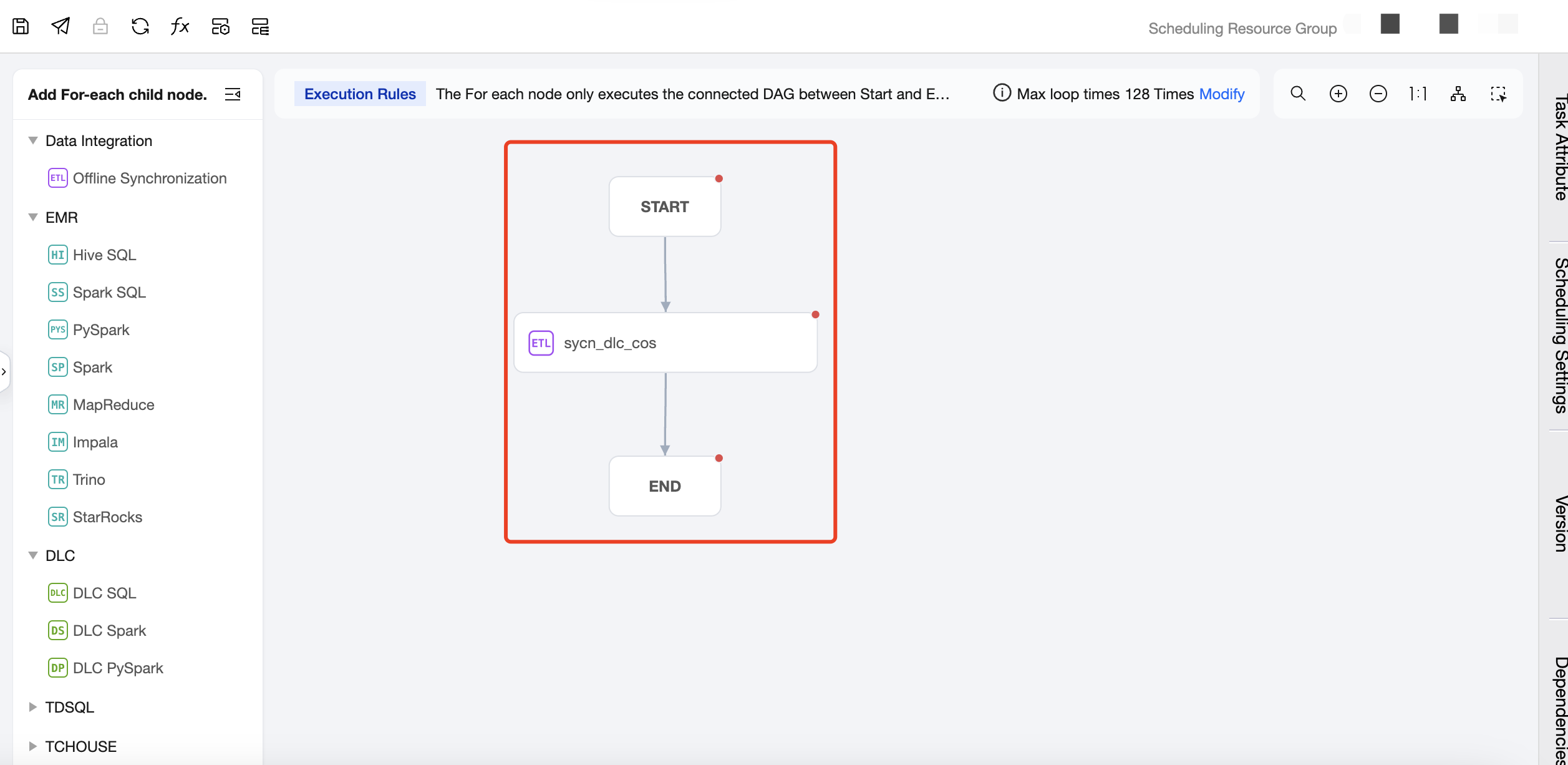The height and width of the screenshot is (765, 1568).
Task: Click the Execution Rules label
Action: [360, 94]
